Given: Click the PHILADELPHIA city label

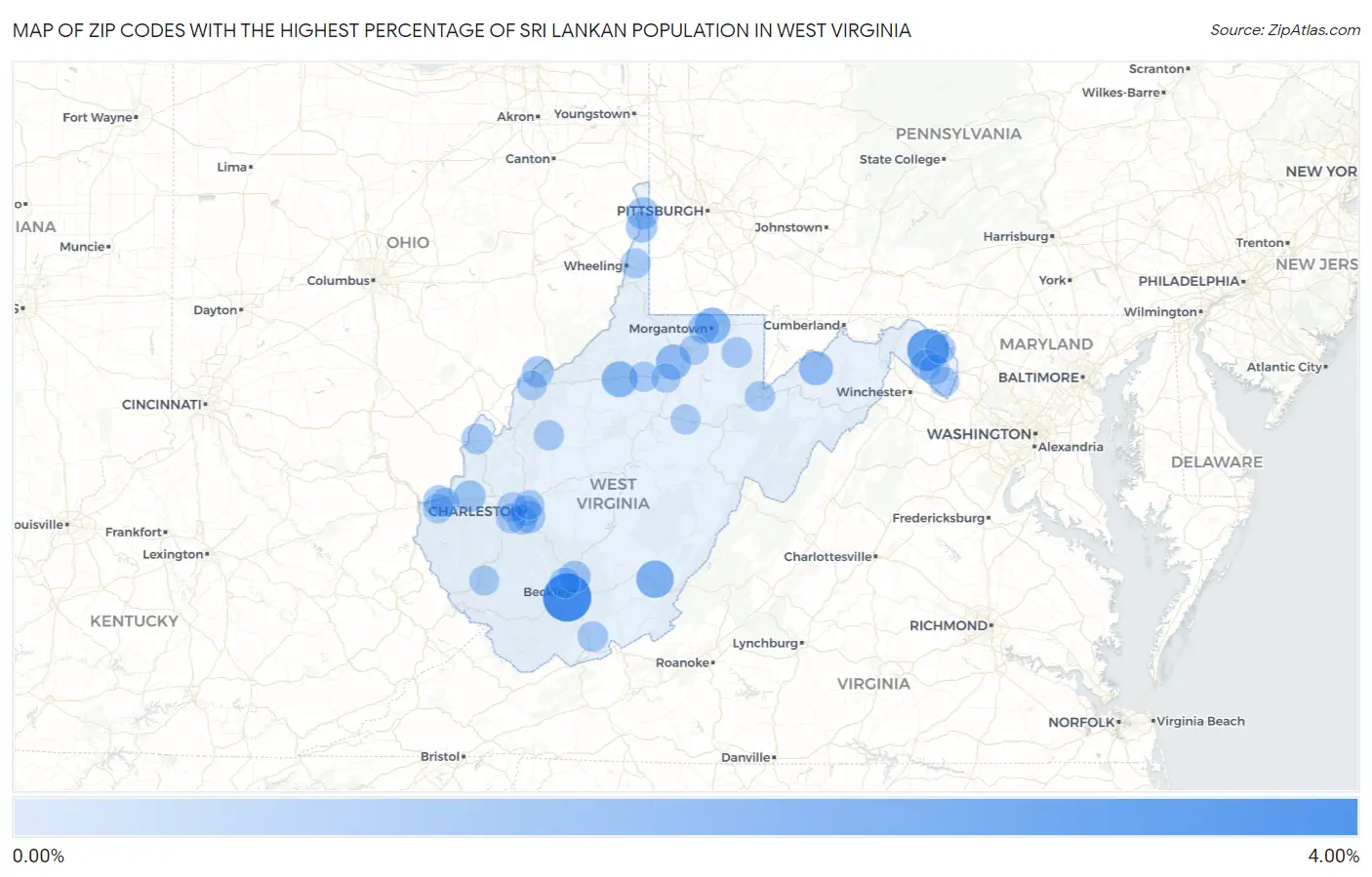Looking at the screenshot, I should 1189,281.
